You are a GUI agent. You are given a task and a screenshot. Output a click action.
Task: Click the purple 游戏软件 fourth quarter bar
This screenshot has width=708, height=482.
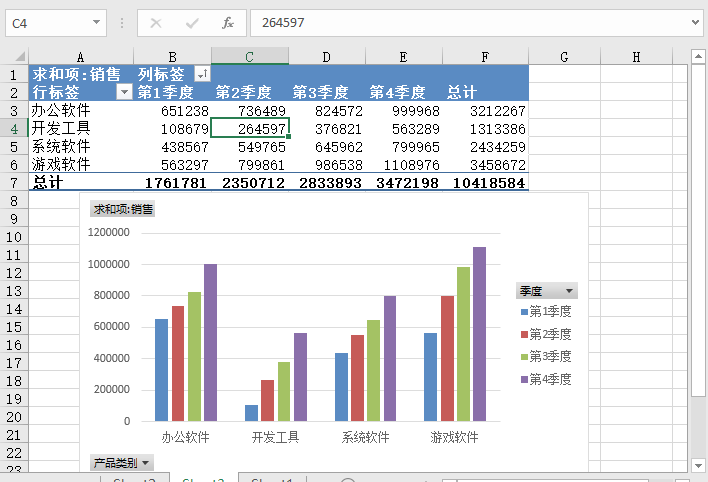(480, 334)
